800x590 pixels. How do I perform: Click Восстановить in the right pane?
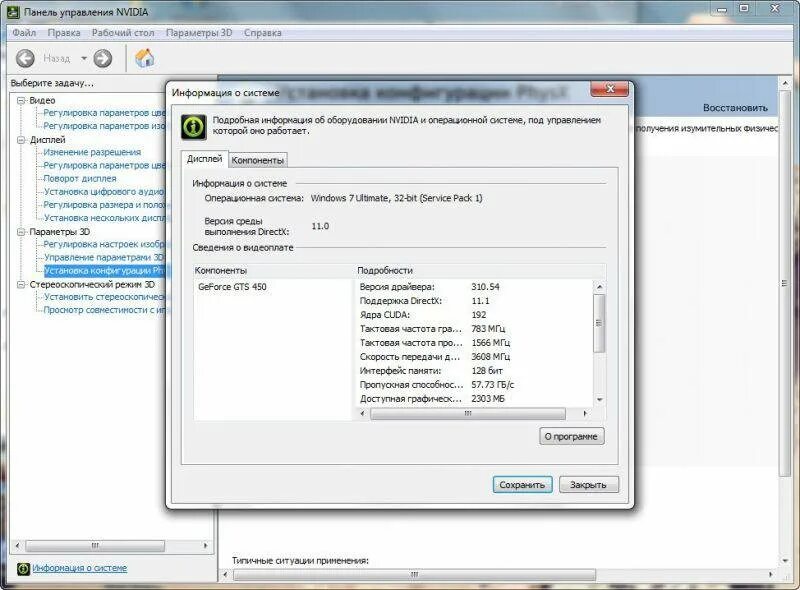pyautogui.click(x=735, y=108)
